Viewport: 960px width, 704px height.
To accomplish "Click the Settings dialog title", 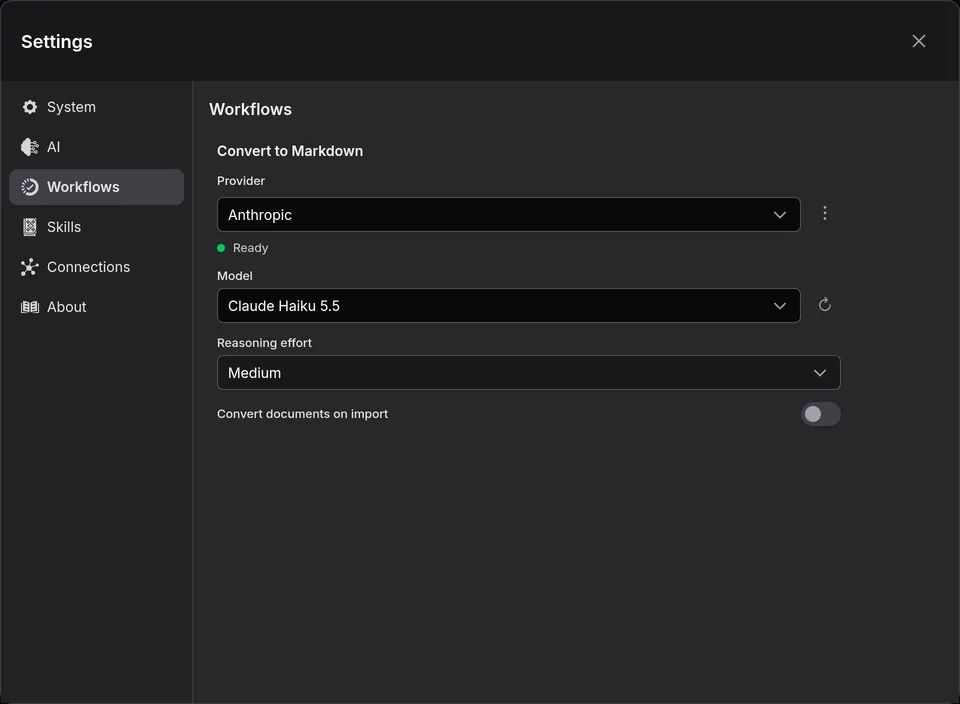I will (57, 42).
